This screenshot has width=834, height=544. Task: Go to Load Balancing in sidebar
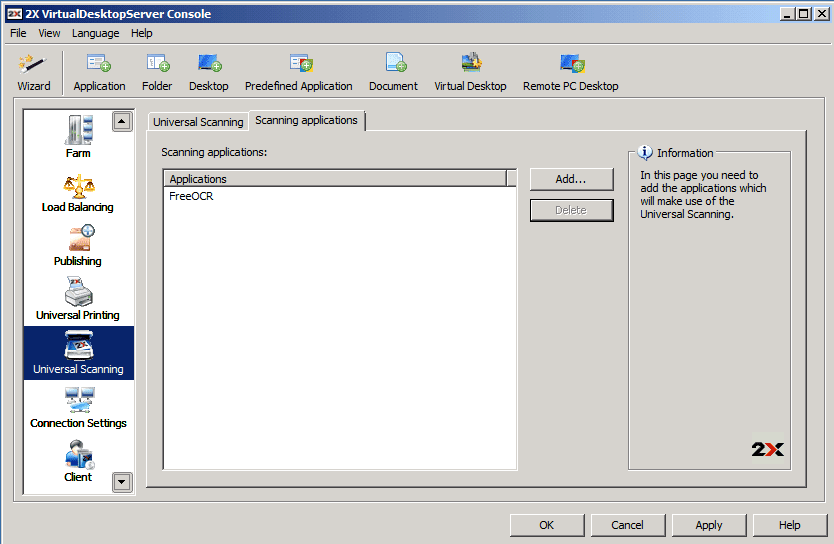pos(78,193)
